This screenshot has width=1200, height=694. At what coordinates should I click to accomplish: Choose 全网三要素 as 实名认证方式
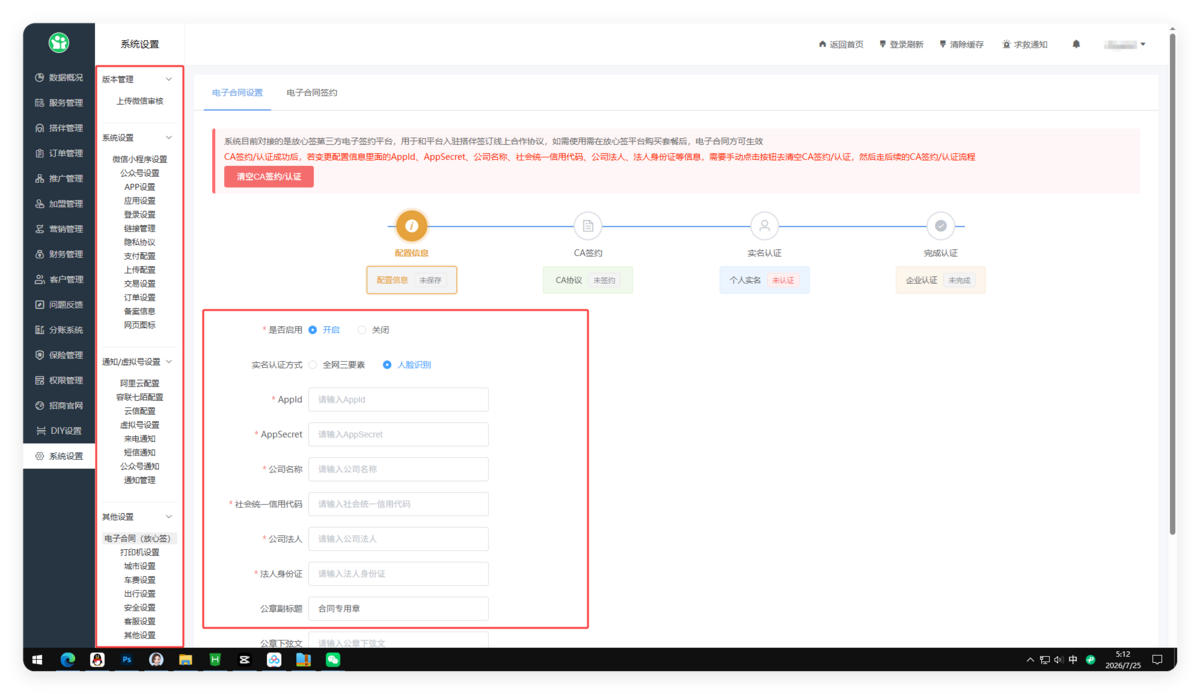tap(336, 365)
